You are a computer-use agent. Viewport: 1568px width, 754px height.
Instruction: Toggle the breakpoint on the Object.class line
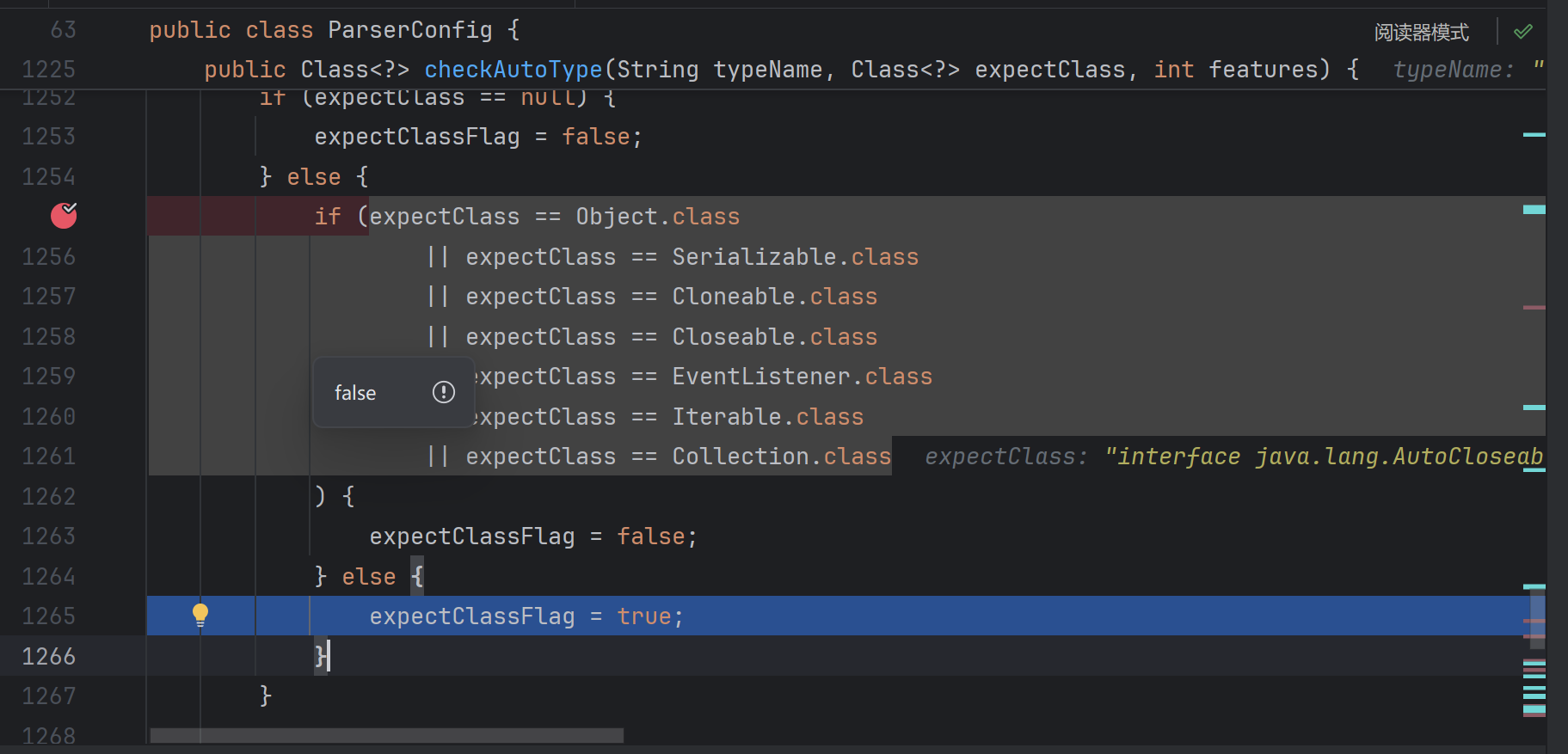[64, 216]
